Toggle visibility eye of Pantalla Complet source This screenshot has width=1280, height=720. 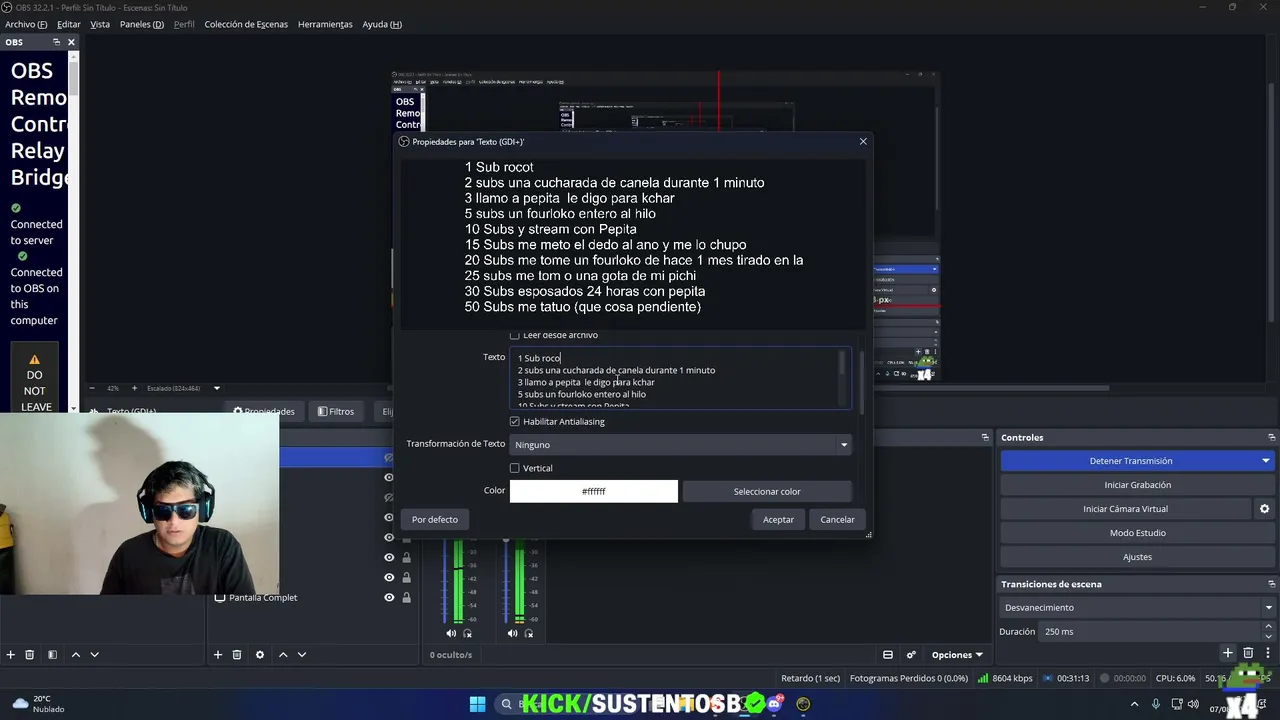coord(389,598)
